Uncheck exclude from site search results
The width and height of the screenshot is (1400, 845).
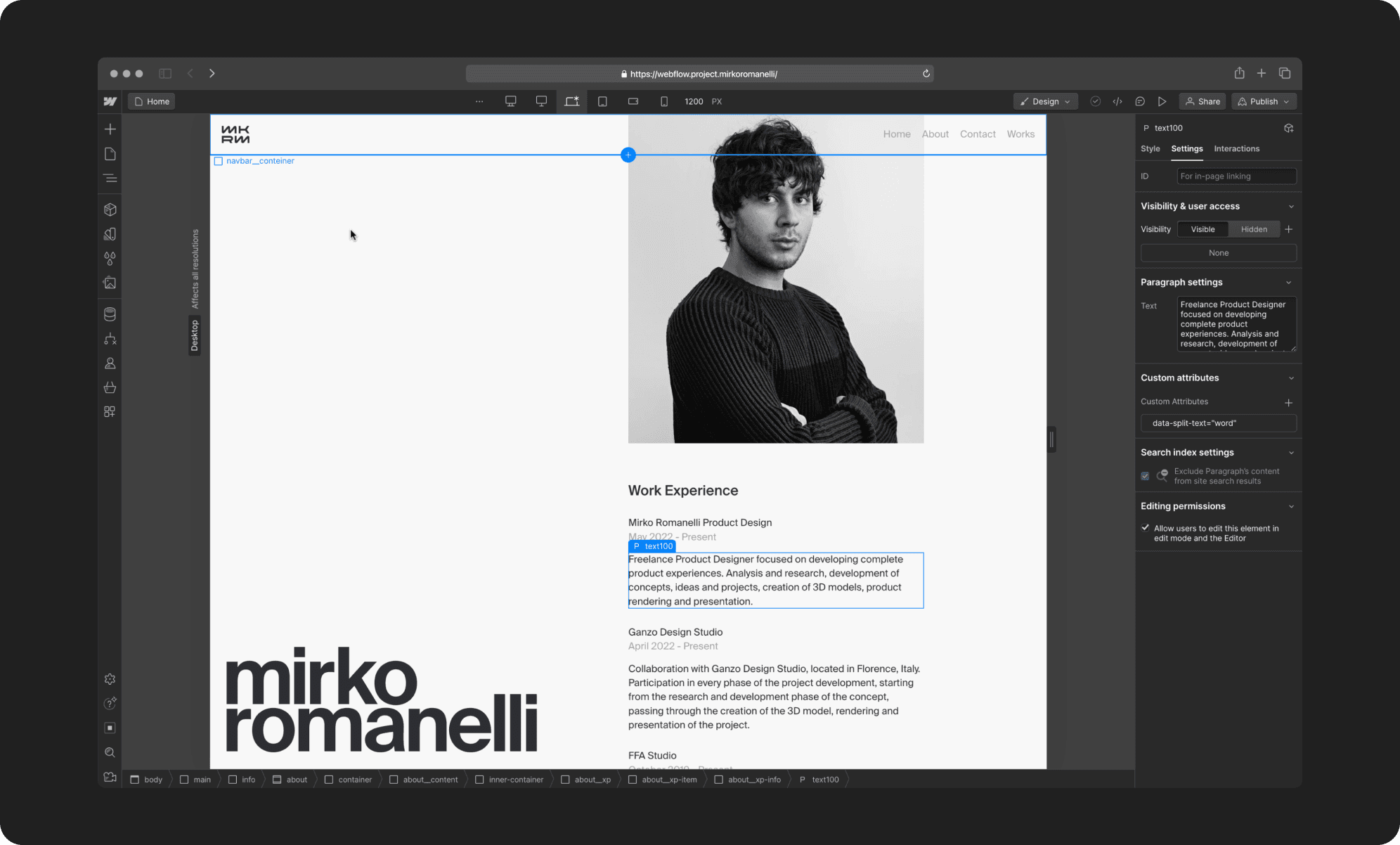click(x=1145, y=476)
